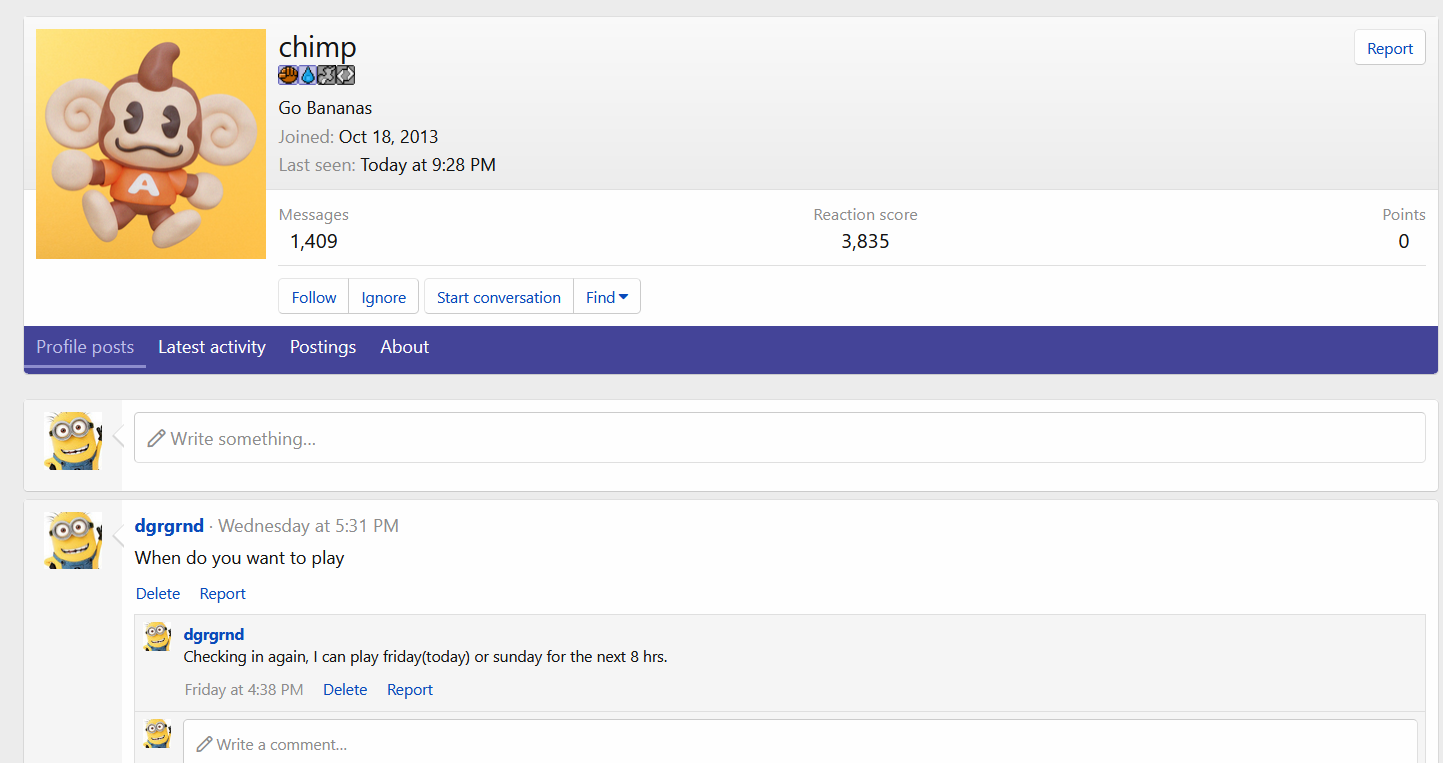Viewport: 1443px width, 763px height.
Task: Follow the user chimp
Action: [x=314, y=297]
